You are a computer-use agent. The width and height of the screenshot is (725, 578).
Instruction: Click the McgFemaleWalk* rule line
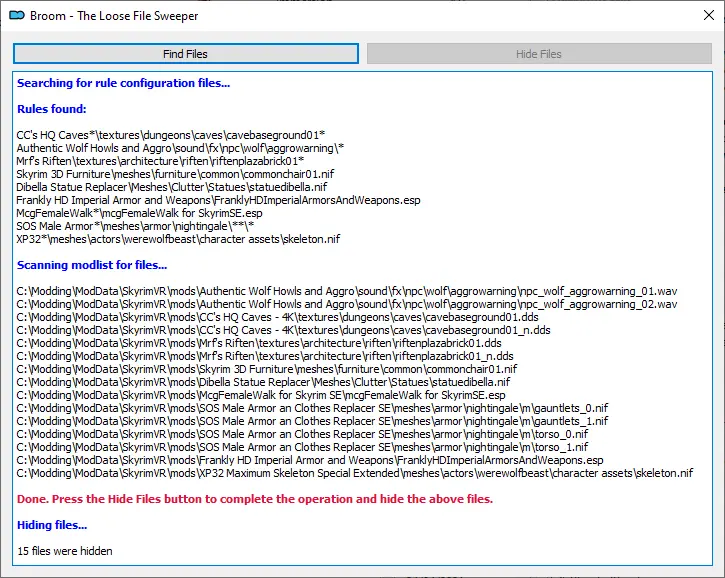click(x=139, y=213)
